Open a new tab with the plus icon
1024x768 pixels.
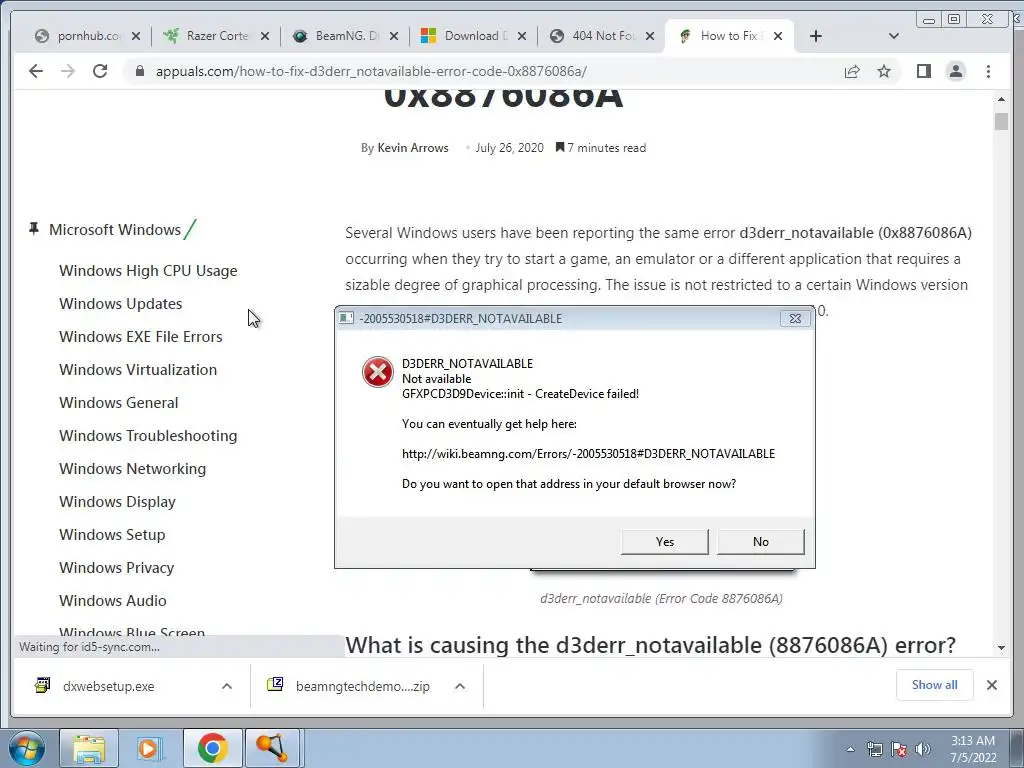816,36
